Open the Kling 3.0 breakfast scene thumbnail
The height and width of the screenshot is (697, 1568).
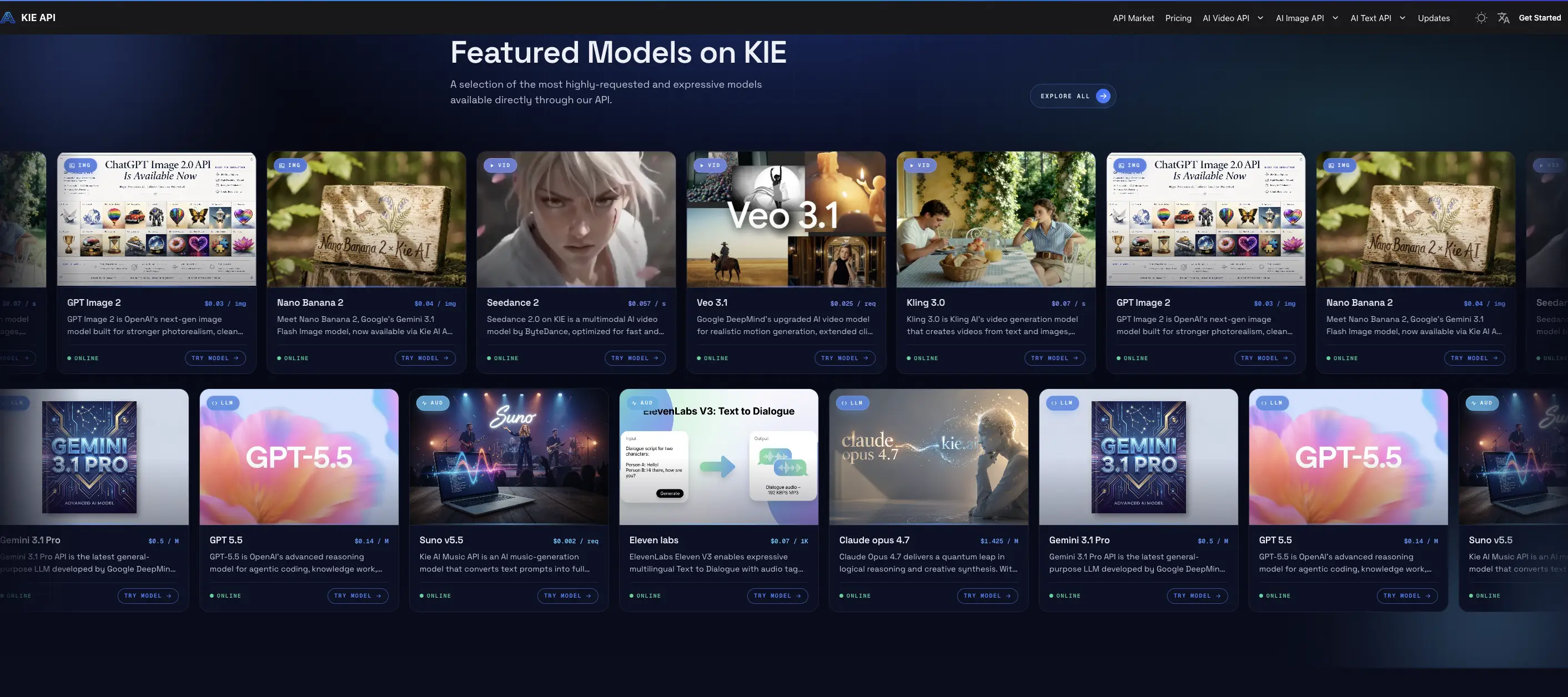point(996,219)
